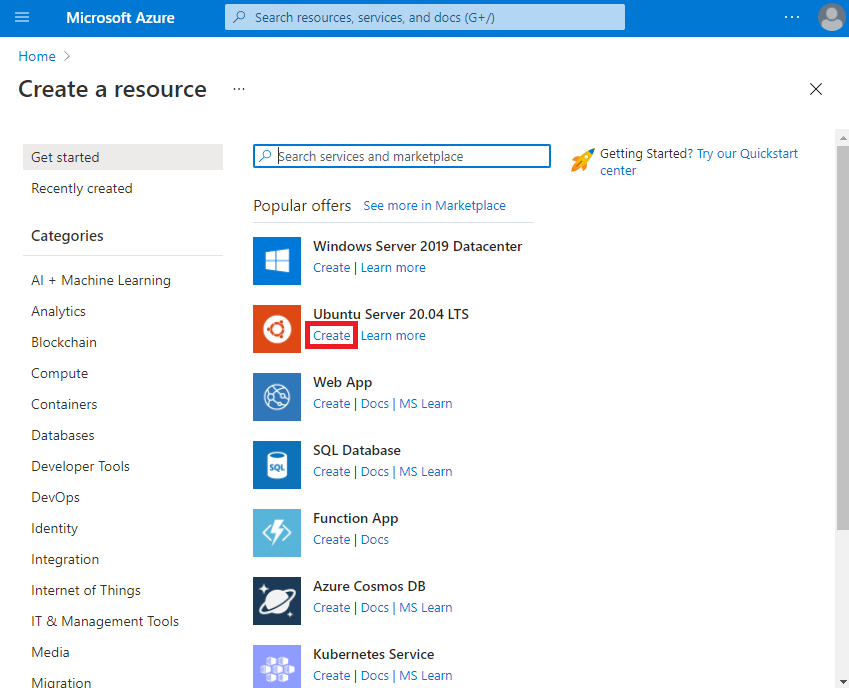849x688 pixels.
Task: Close the Create a resource blade
Action: (x=815, y=89)
